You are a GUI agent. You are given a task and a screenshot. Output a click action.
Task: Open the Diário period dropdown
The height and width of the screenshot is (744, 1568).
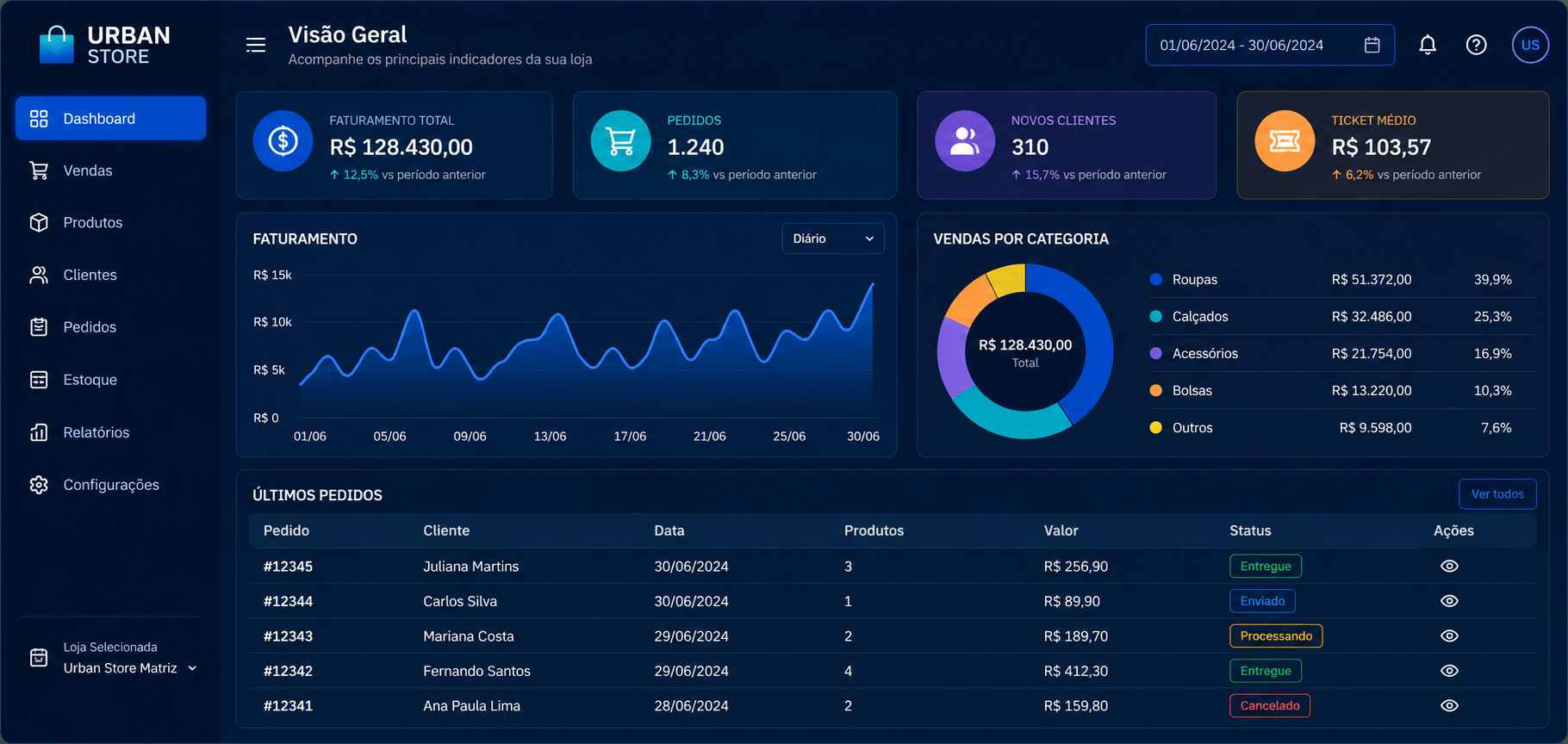click(833, 239)
